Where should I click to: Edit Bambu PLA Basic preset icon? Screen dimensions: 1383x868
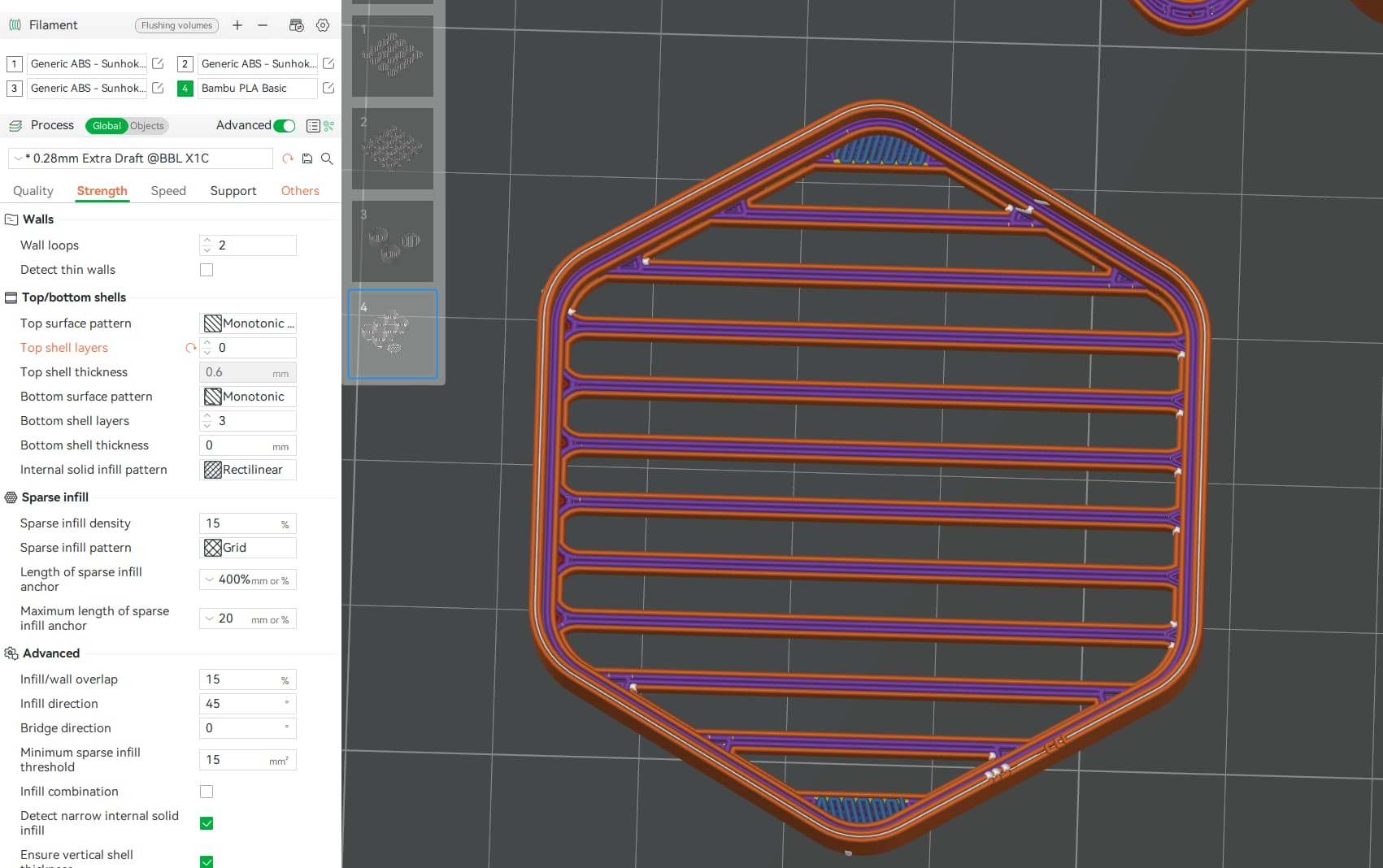[x=328, y=88]
